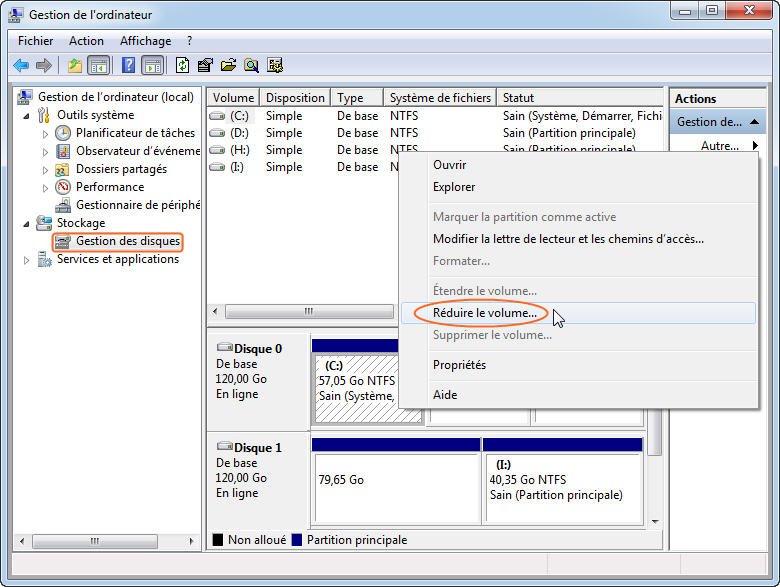Select Gestion des disques in the tree
Viewport: 780px width, 587px height.
[127, 241]
